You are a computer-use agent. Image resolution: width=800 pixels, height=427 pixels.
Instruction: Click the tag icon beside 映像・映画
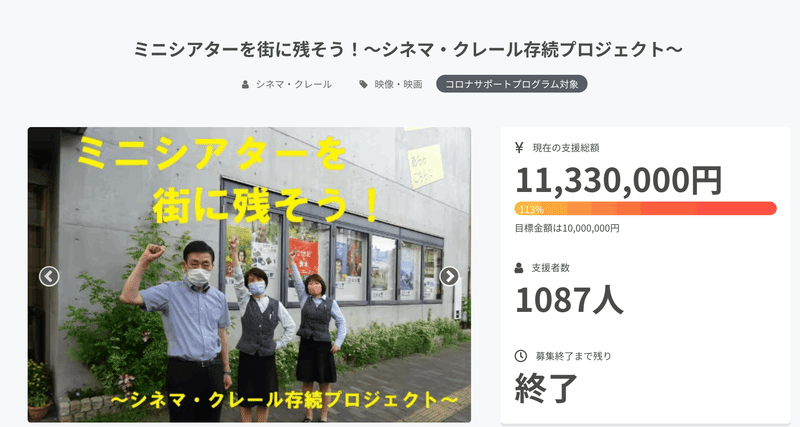(363, 84)
